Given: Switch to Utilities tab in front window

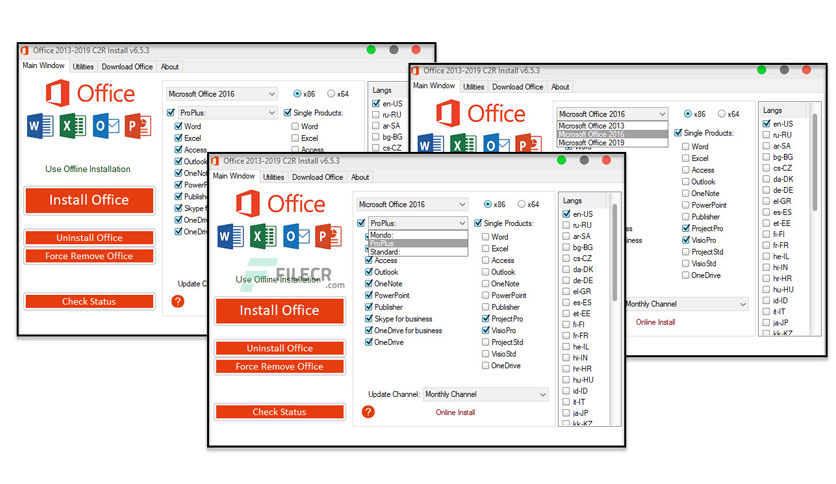Looking at the screenshot, I should tap(274, 177).
